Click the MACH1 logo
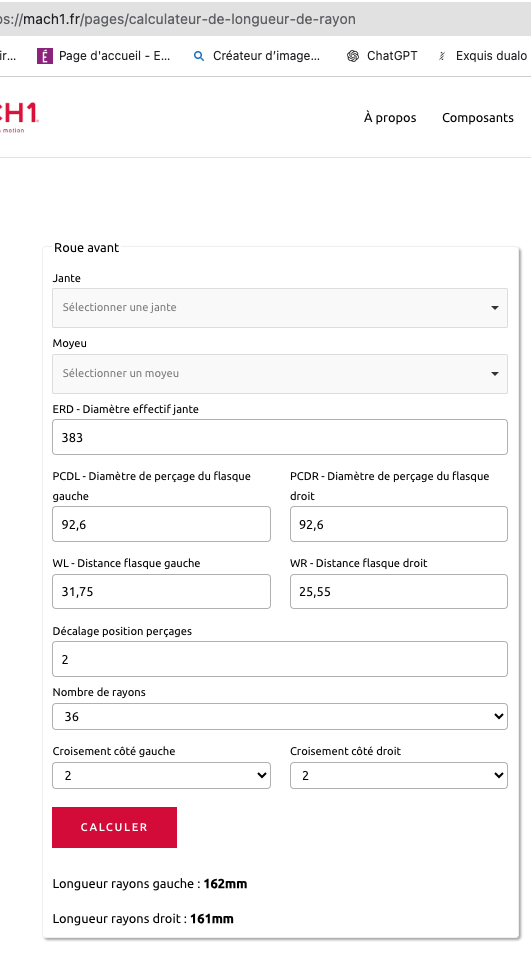Viewport: 531px width, 963px height. [18, 117]
